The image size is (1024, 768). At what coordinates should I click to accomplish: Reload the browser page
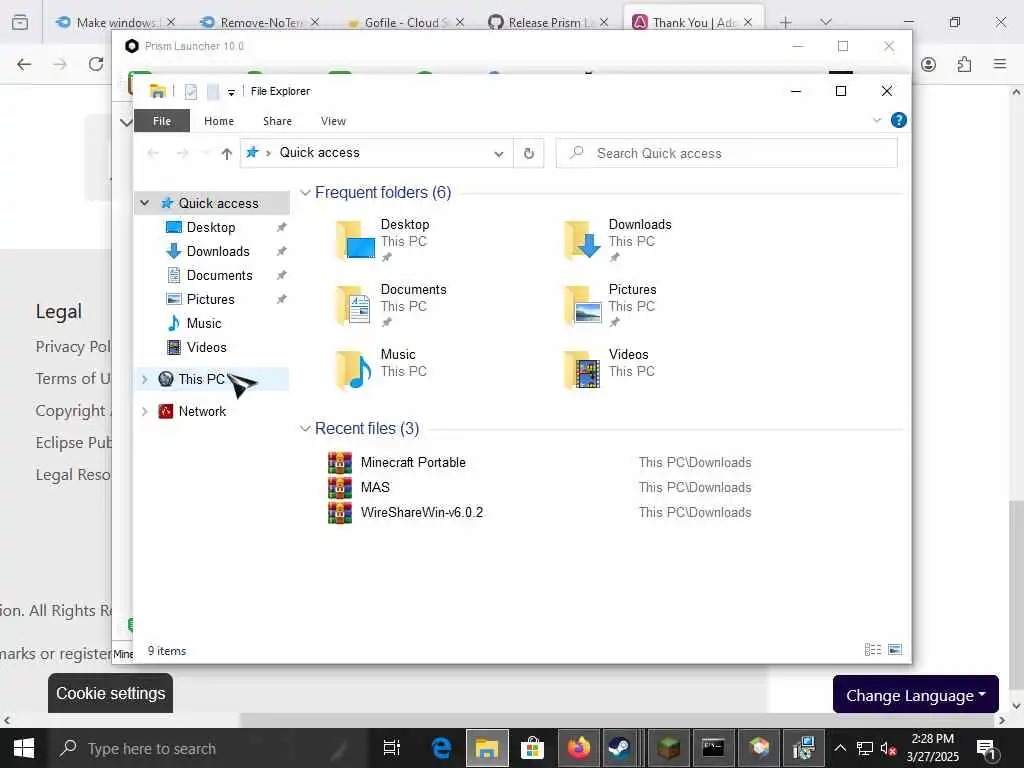[96, 64]
